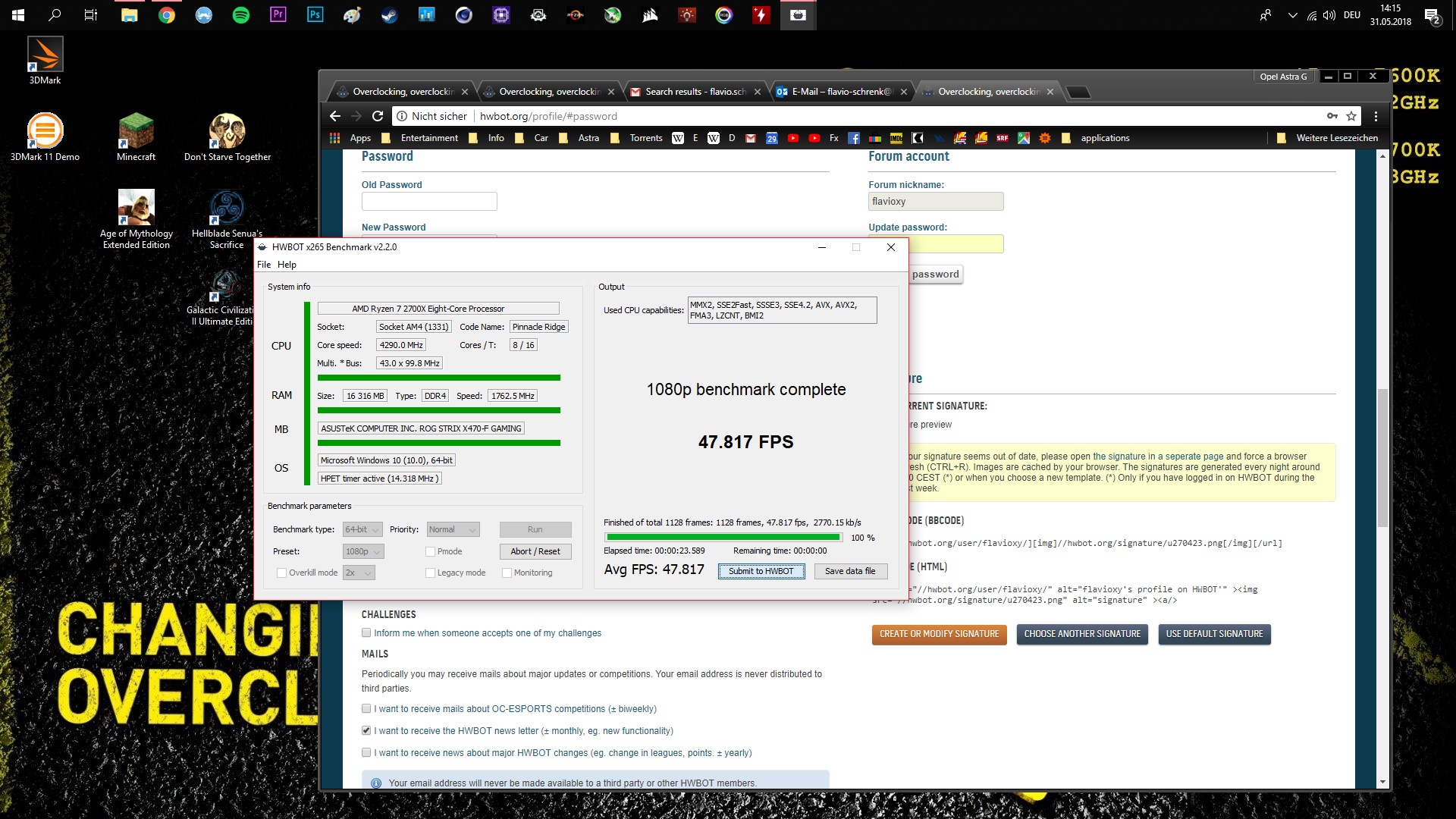The width and height of the screenshot is (1456, 819).
Task: Click CHOOSE ANOTHER SIGNATURE button
Action: click(x=1082, y=634)
